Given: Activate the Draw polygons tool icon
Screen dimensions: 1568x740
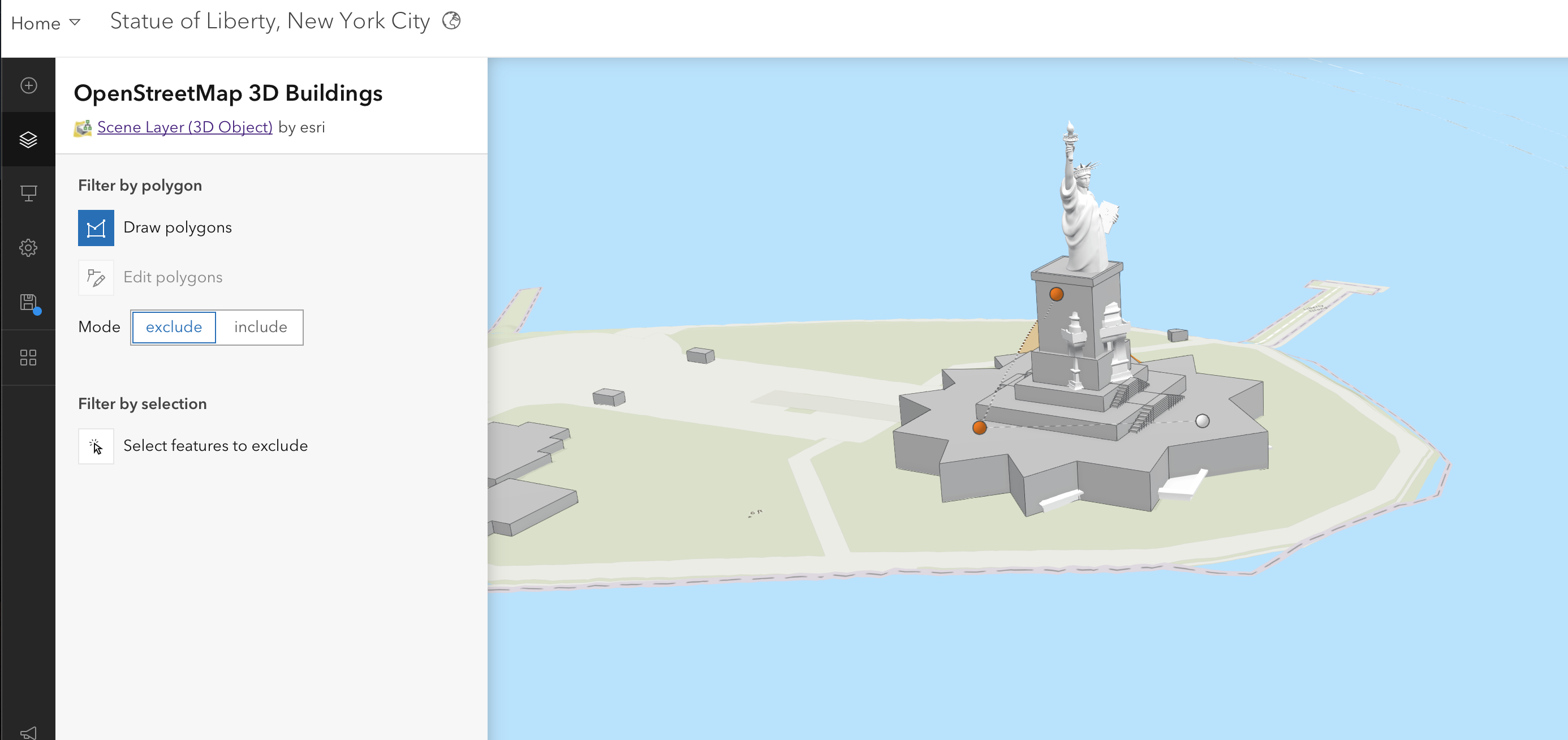Looking at the screenshot, I should pos(96,228).
